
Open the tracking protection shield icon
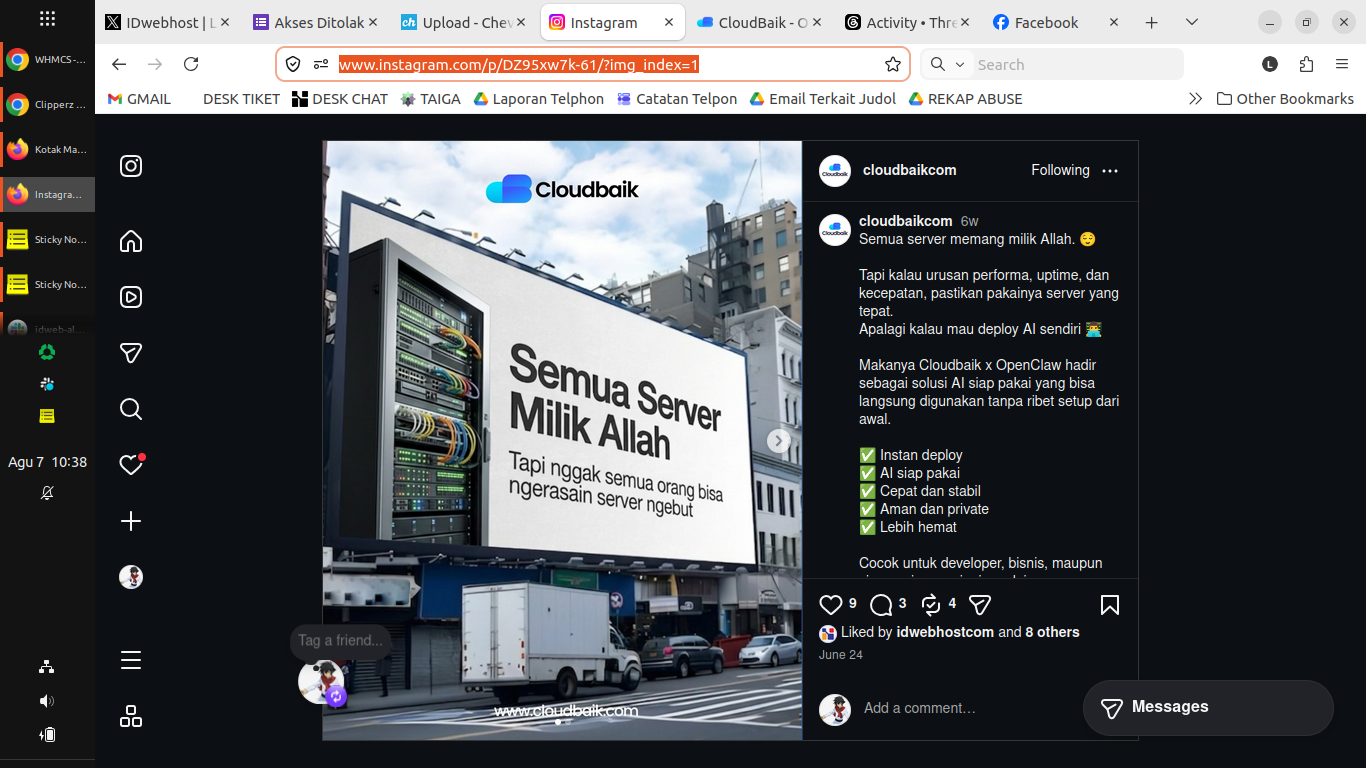tap(293, 64)
